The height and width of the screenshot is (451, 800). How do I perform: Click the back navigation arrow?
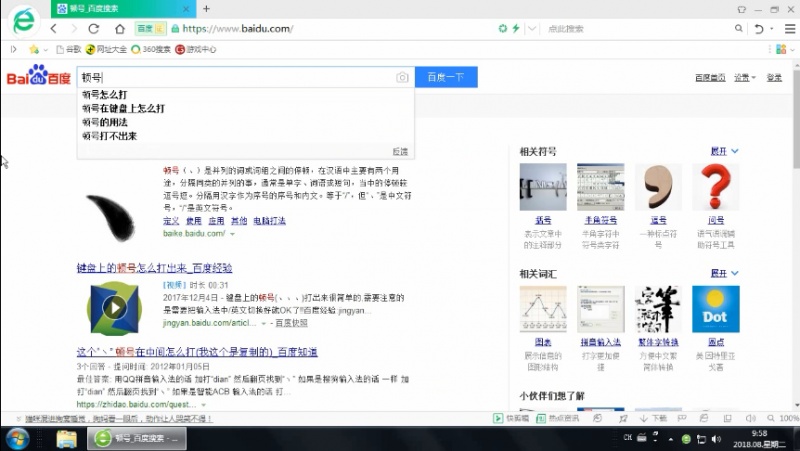click(x=54, y=29)
